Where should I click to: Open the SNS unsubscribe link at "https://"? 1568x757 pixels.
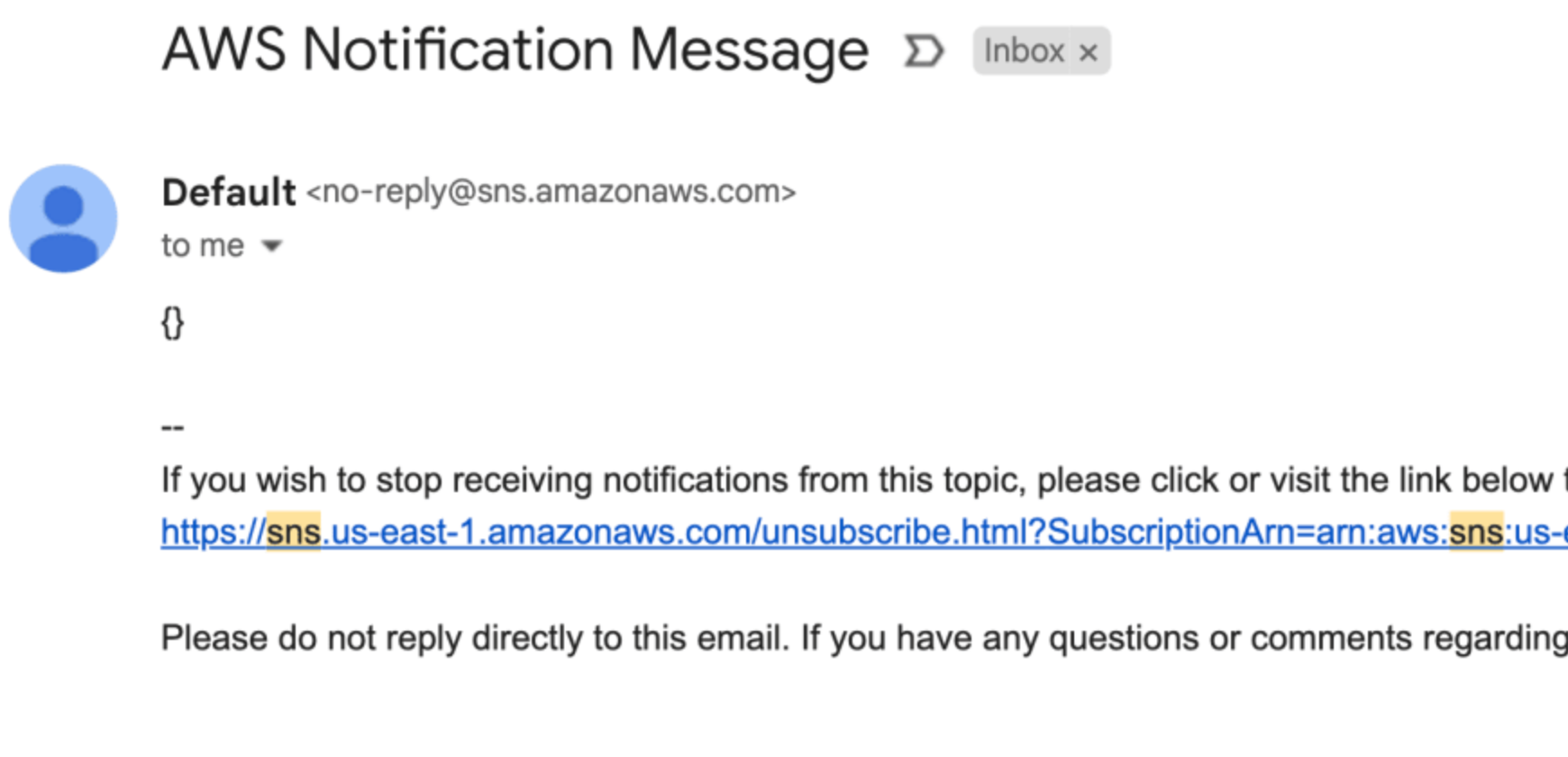(213, 532)
